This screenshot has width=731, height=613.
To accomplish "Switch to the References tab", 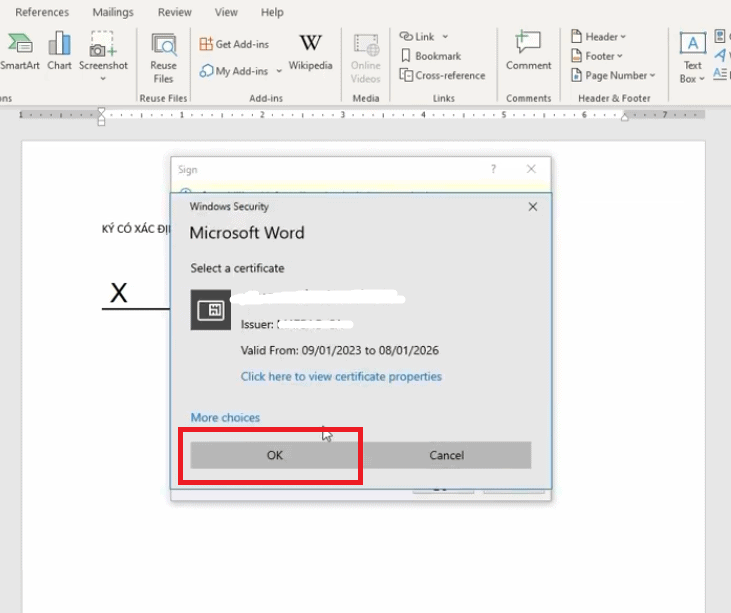I will tap(42, 12).
